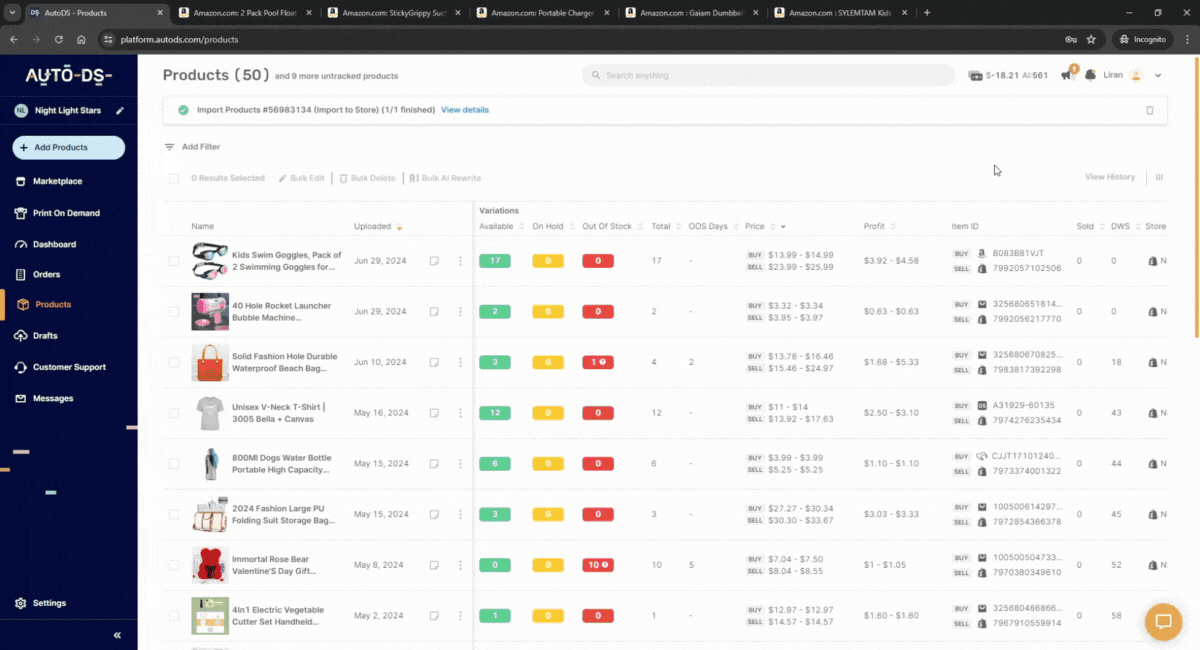Click the pencil icon beside Night Light Stars

coord(120,111)
